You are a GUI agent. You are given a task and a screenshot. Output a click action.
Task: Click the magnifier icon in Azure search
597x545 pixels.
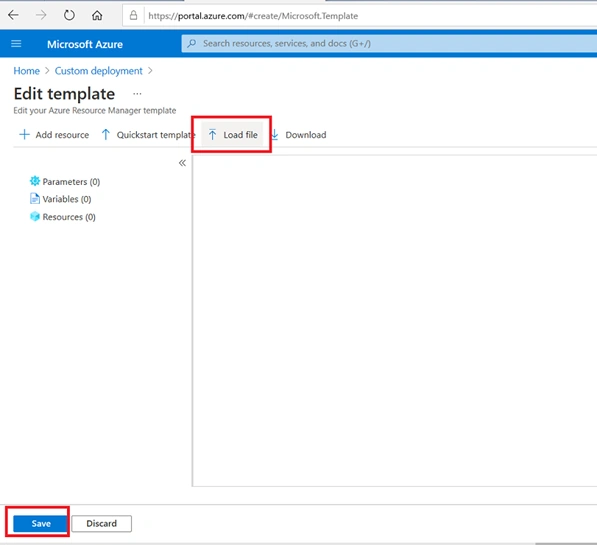(x=192, y=43)
